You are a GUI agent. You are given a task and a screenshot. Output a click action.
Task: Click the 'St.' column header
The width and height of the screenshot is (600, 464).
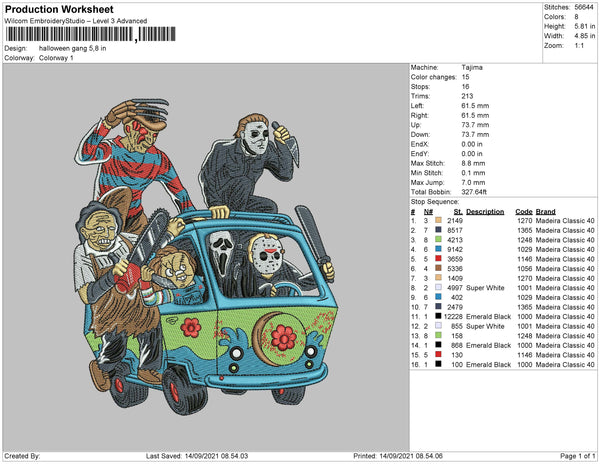(458, 212)
